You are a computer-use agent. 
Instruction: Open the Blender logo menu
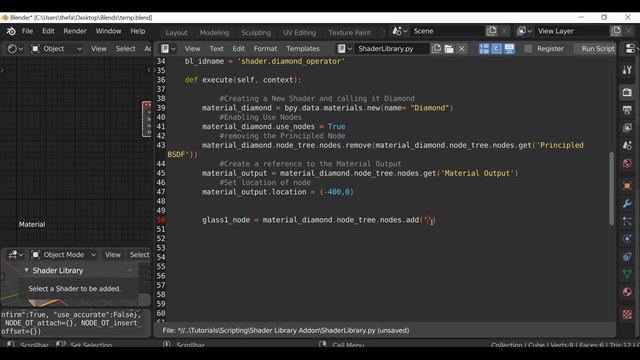tap(11, 31)
